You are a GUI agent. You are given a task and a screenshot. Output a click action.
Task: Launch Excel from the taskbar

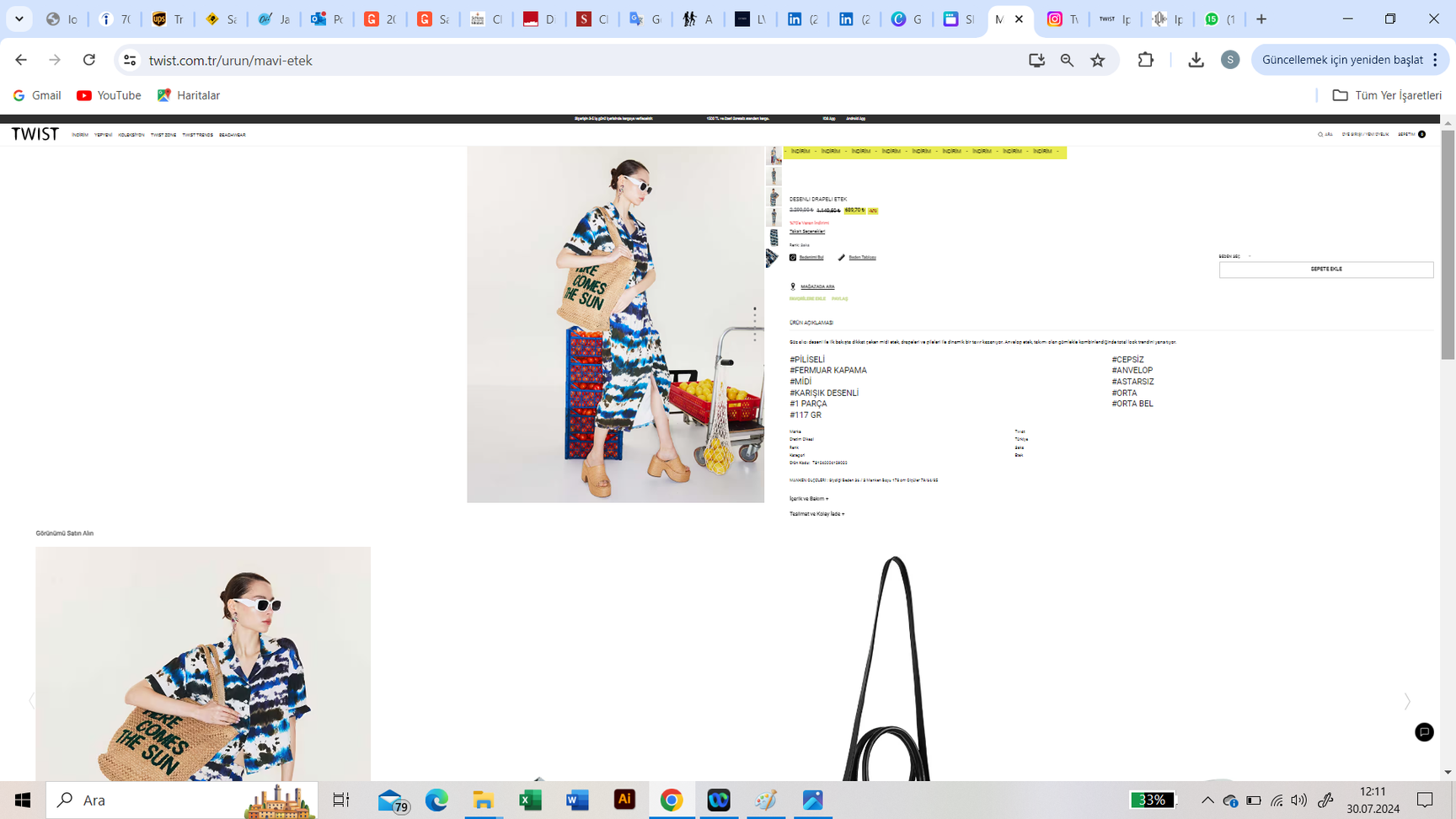point(530,800)
